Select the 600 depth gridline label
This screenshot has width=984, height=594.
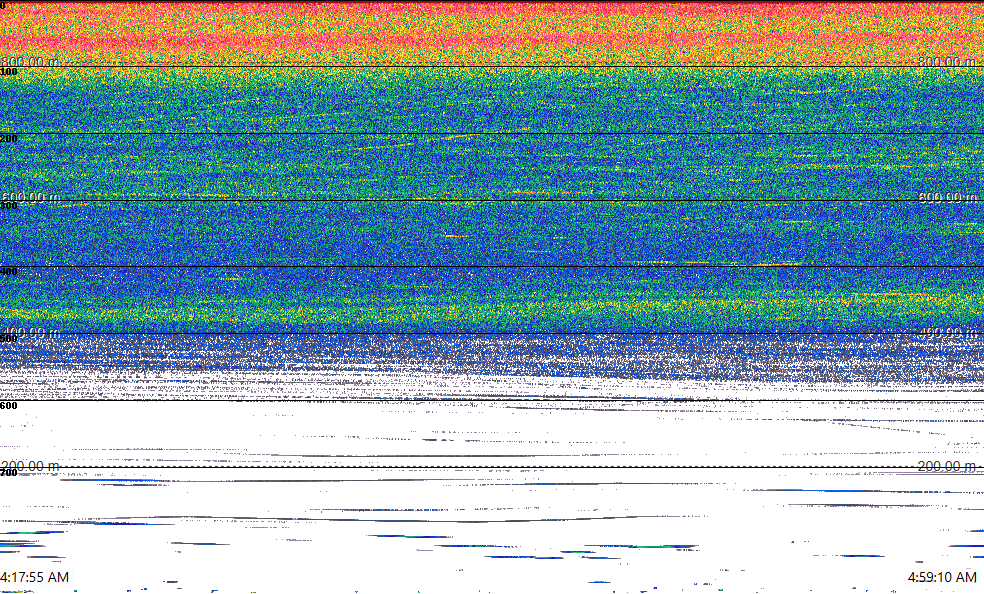click(x=9, y=406)
